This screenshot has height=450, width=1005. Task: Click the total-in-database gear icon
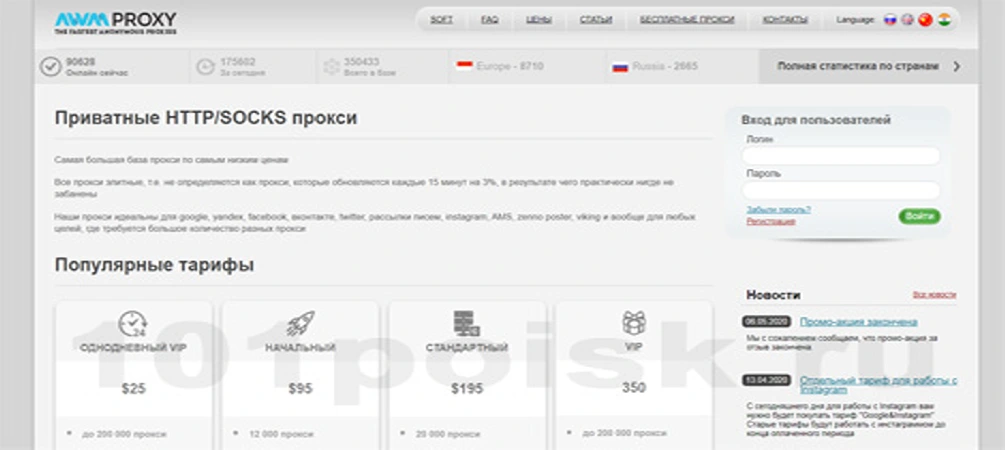point(331,67)
